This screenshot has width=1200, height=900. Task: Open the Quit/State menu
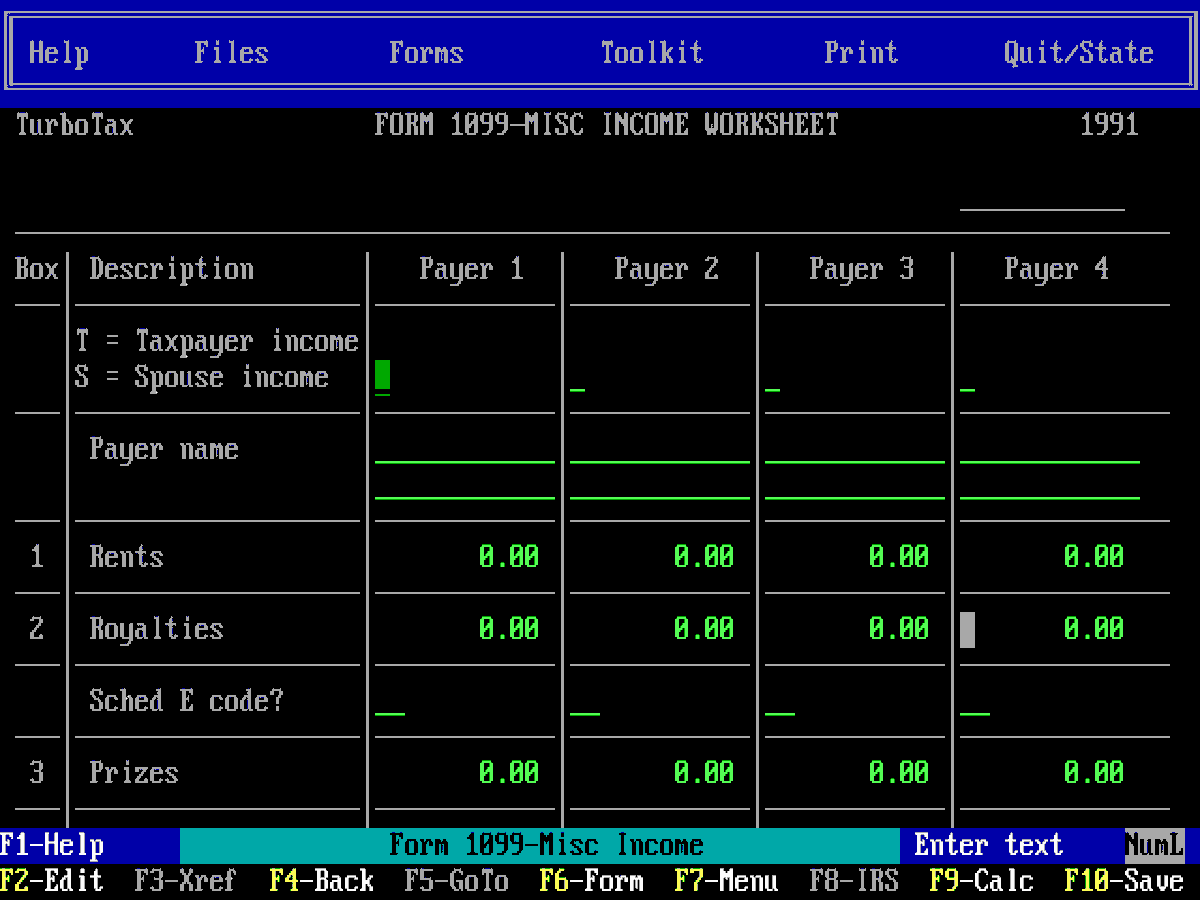click(1079, 53)
